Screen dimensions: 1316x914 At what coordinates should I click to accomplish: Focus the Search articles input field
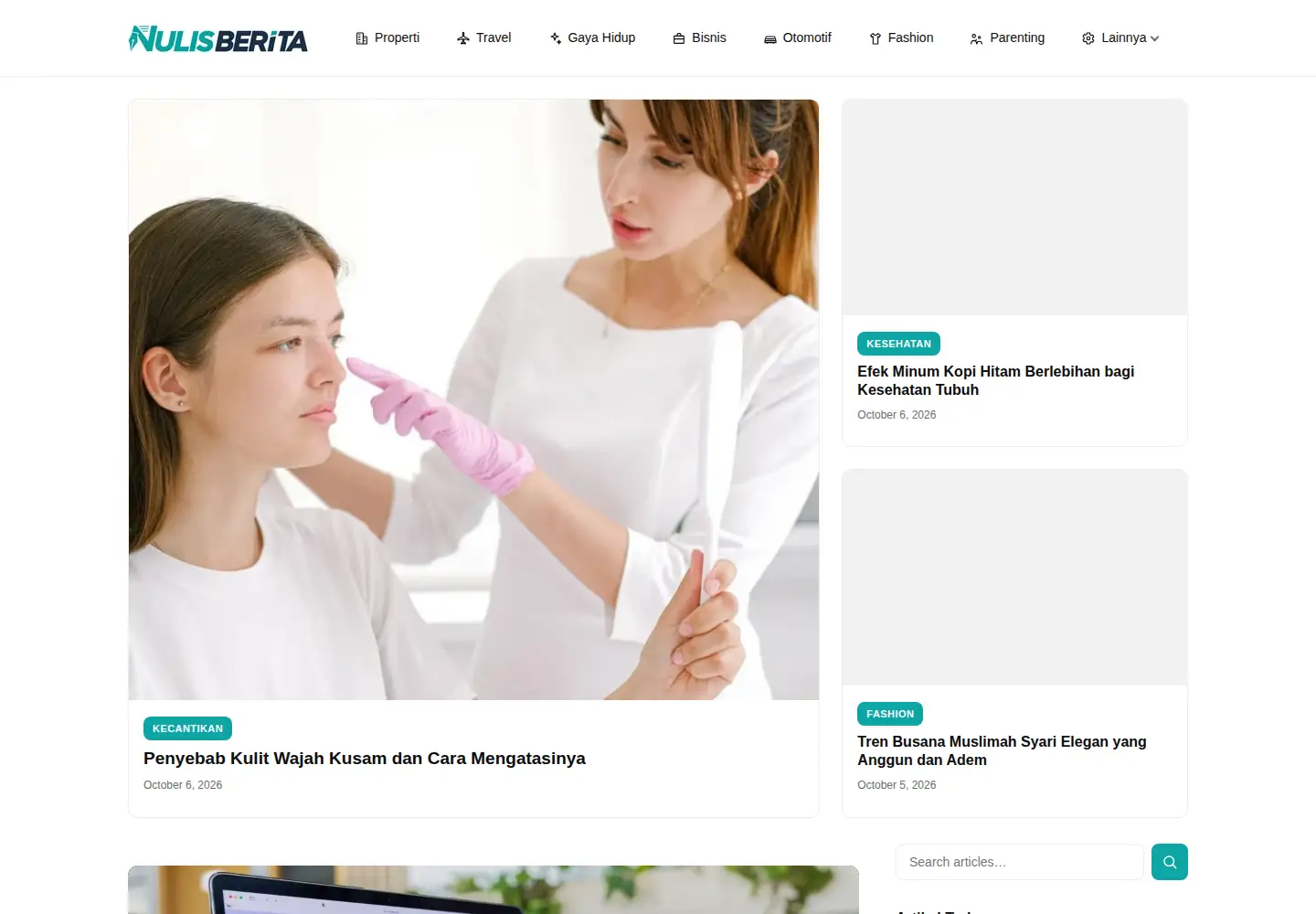pyautogui.click(x=1020, y=862)
